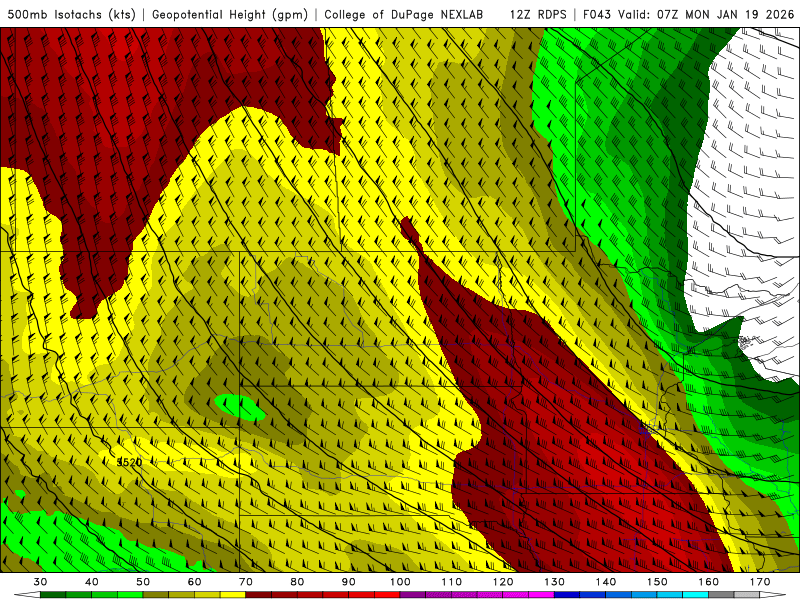
Task: Click the 130 value on the color scale
Action: point(555,582)
